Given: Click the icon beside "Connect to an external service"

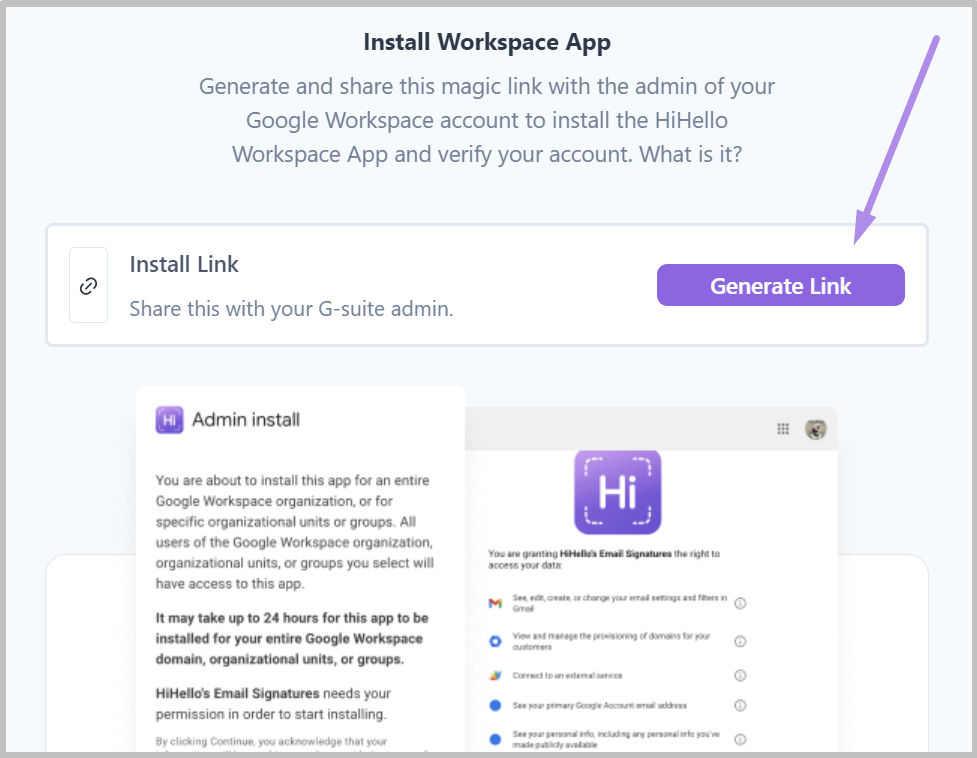Looking at the screenshot, I should coord(495,676).
